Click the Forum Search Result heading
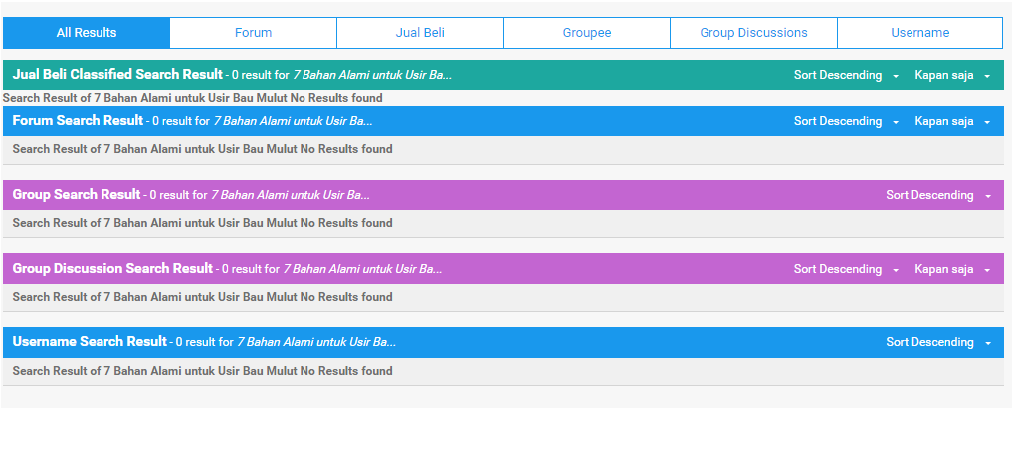1016x460 pixels. pos(78,121)
